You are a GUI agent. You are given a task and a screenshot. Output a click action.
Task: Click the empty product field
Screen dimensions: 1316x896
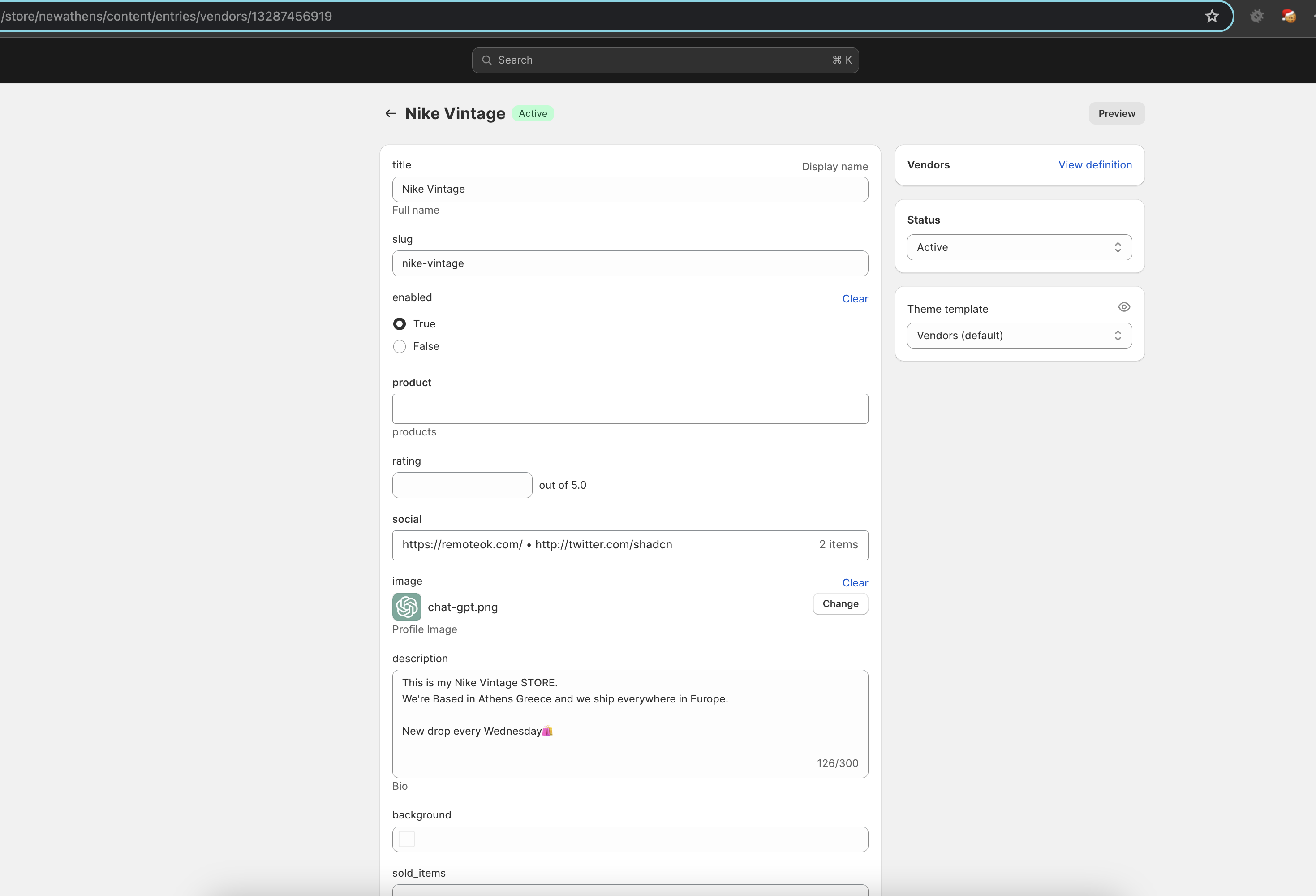[x=630, y=409]
